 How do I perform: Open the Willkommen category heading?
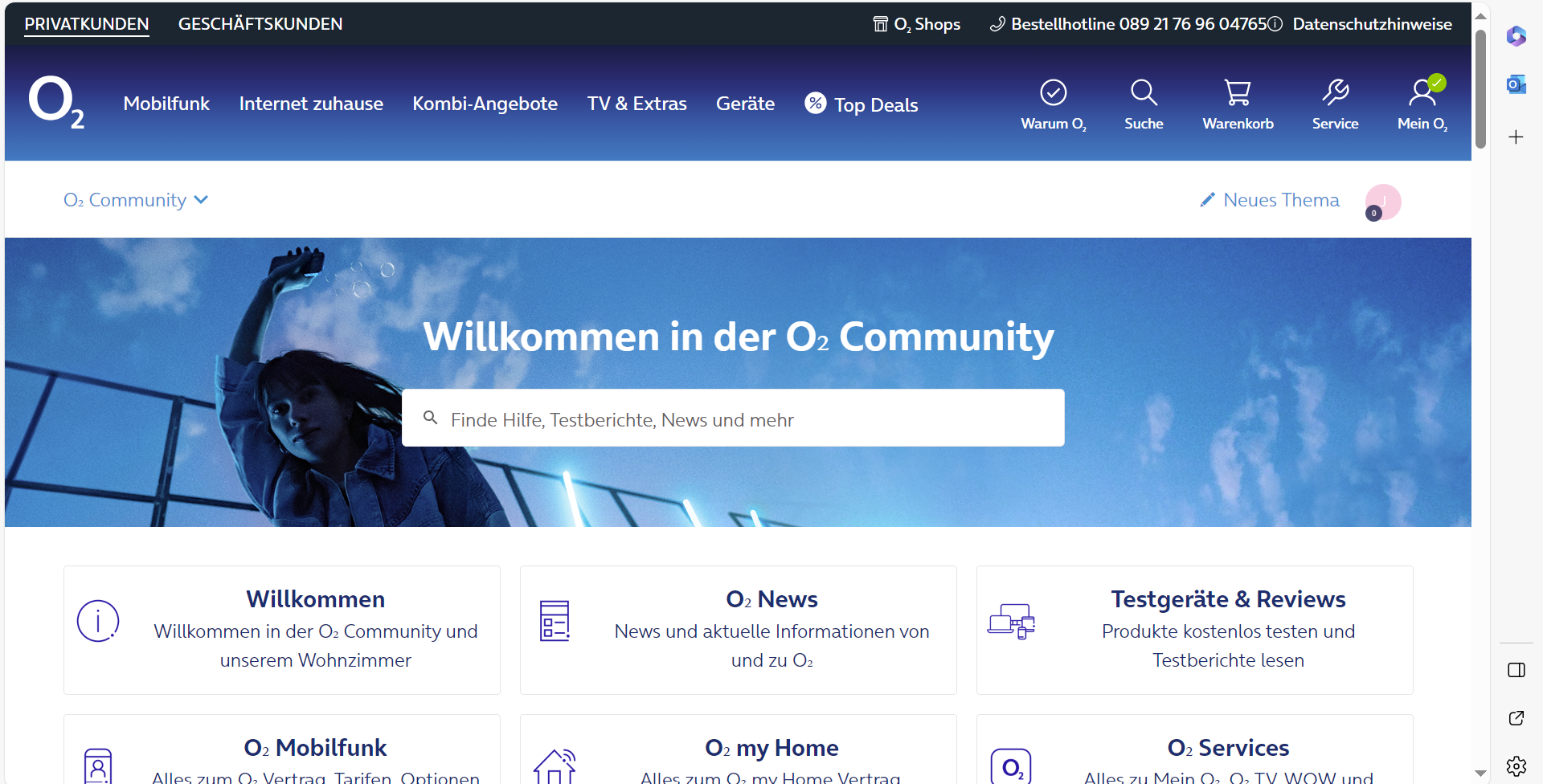pyautogui.click(x=316, y=599)
